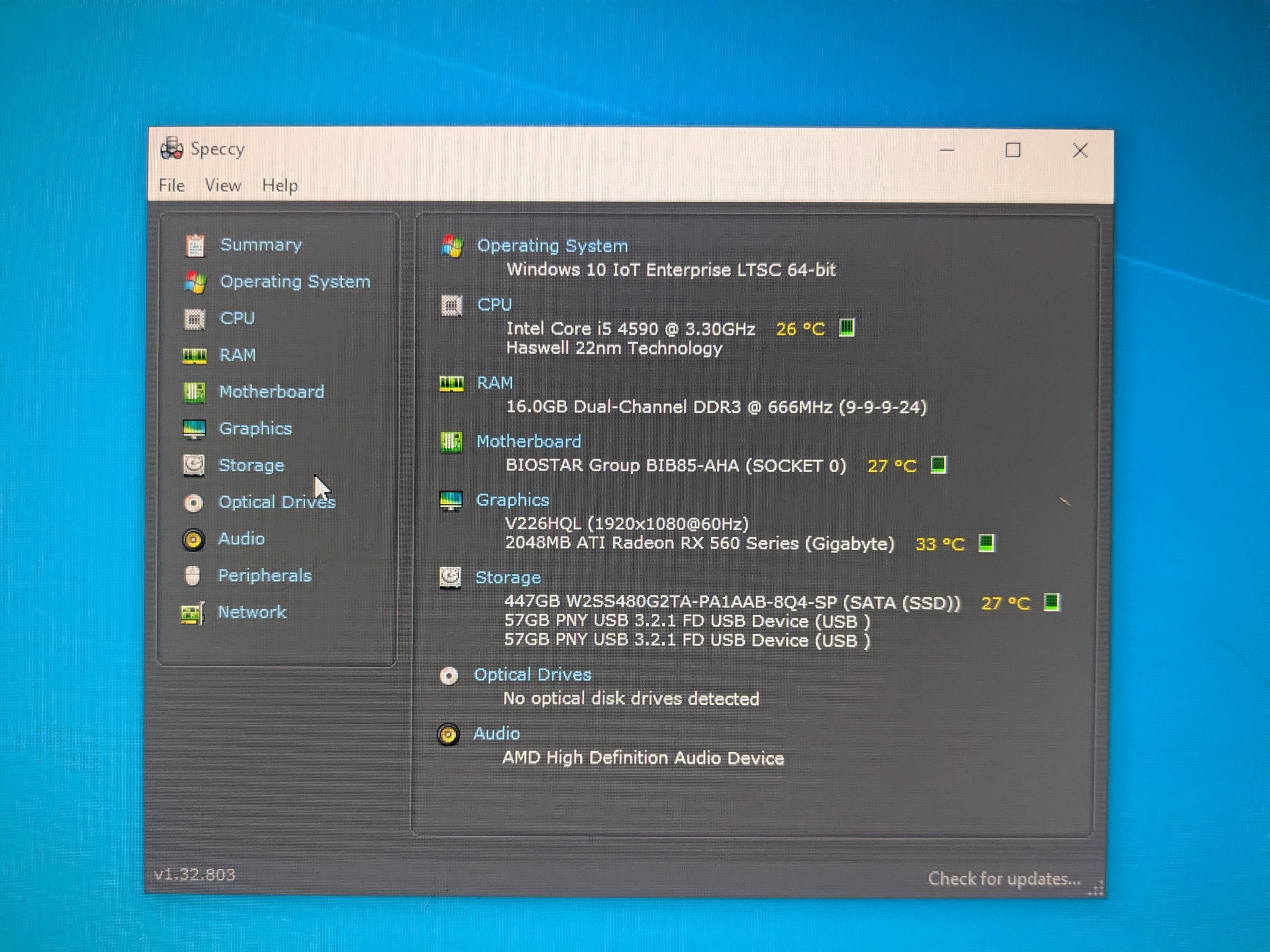Click the CPU heading in summary panel

pyautogui.click(x=495, y=304)
